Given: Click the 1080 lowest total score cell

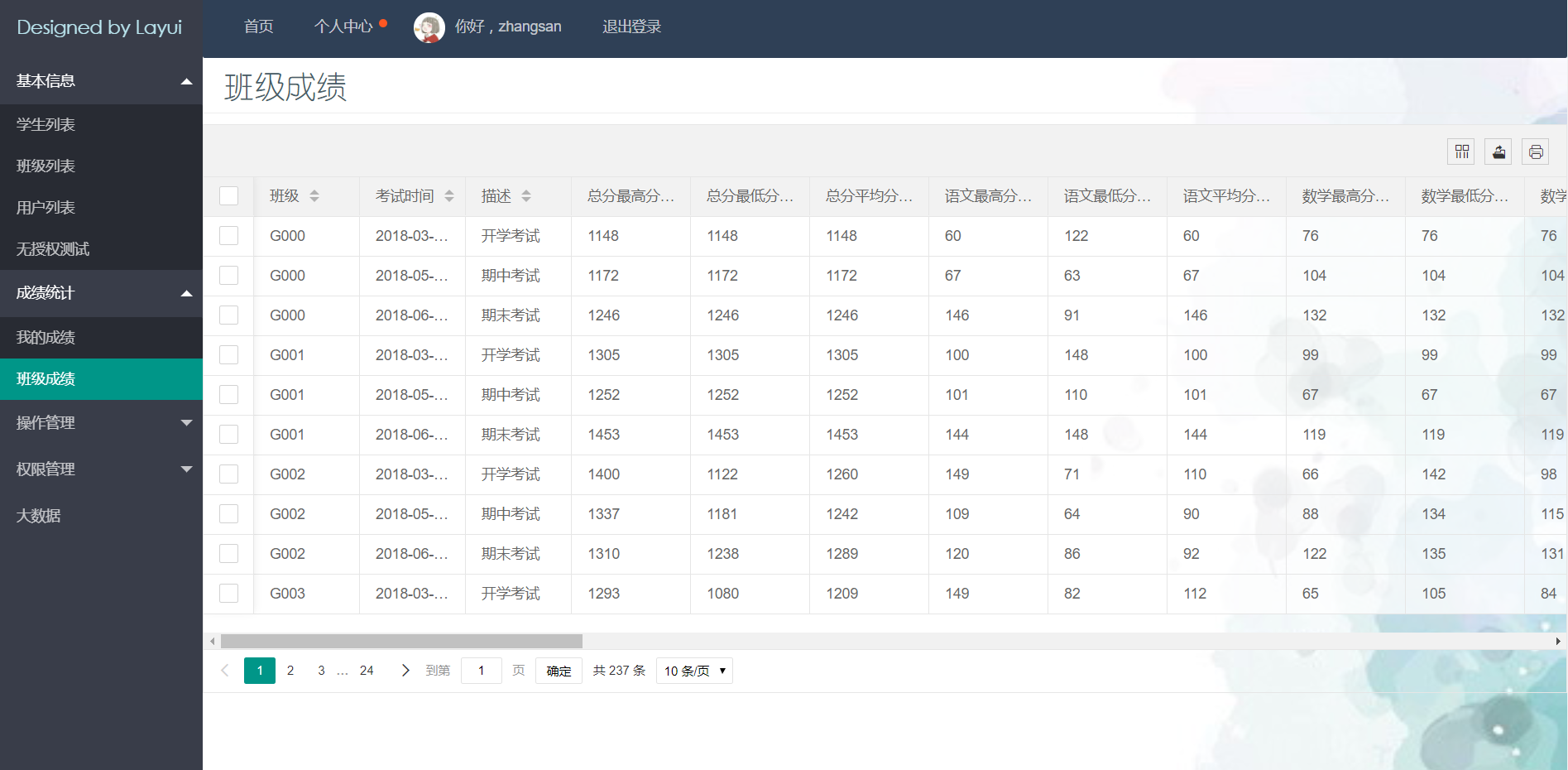Looking at the screenshot, I should click(750, 594).
